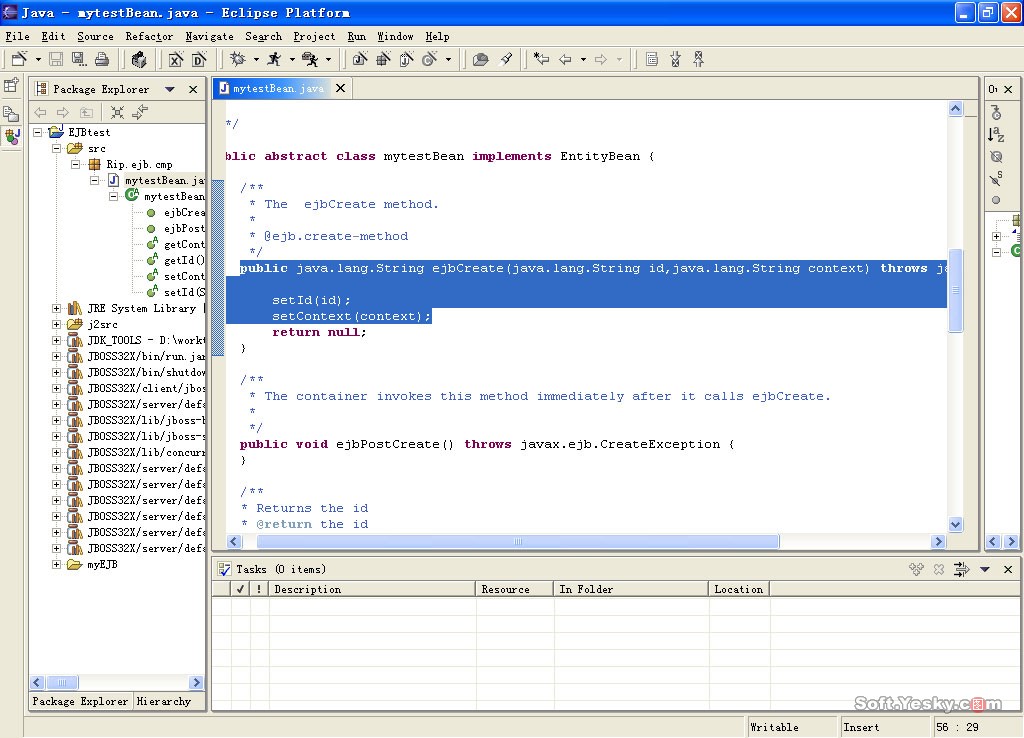Switch to the Hierarchy tab

click(163, 701)
